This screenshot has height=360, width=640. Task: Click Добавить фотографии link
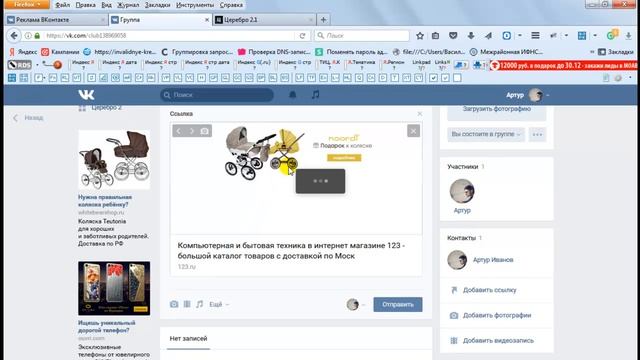(x=497, y=316)
